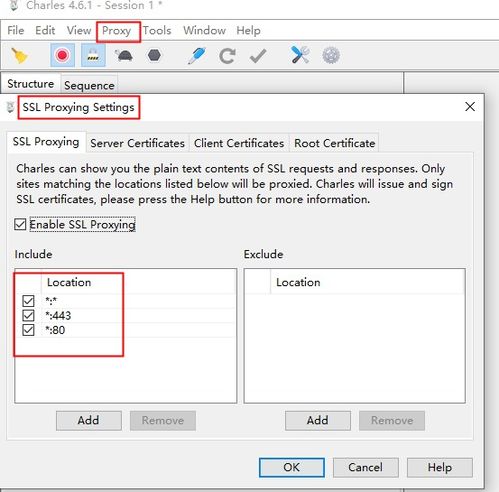
Task: Select the *:443 entry text
Action: coord(58,316)
